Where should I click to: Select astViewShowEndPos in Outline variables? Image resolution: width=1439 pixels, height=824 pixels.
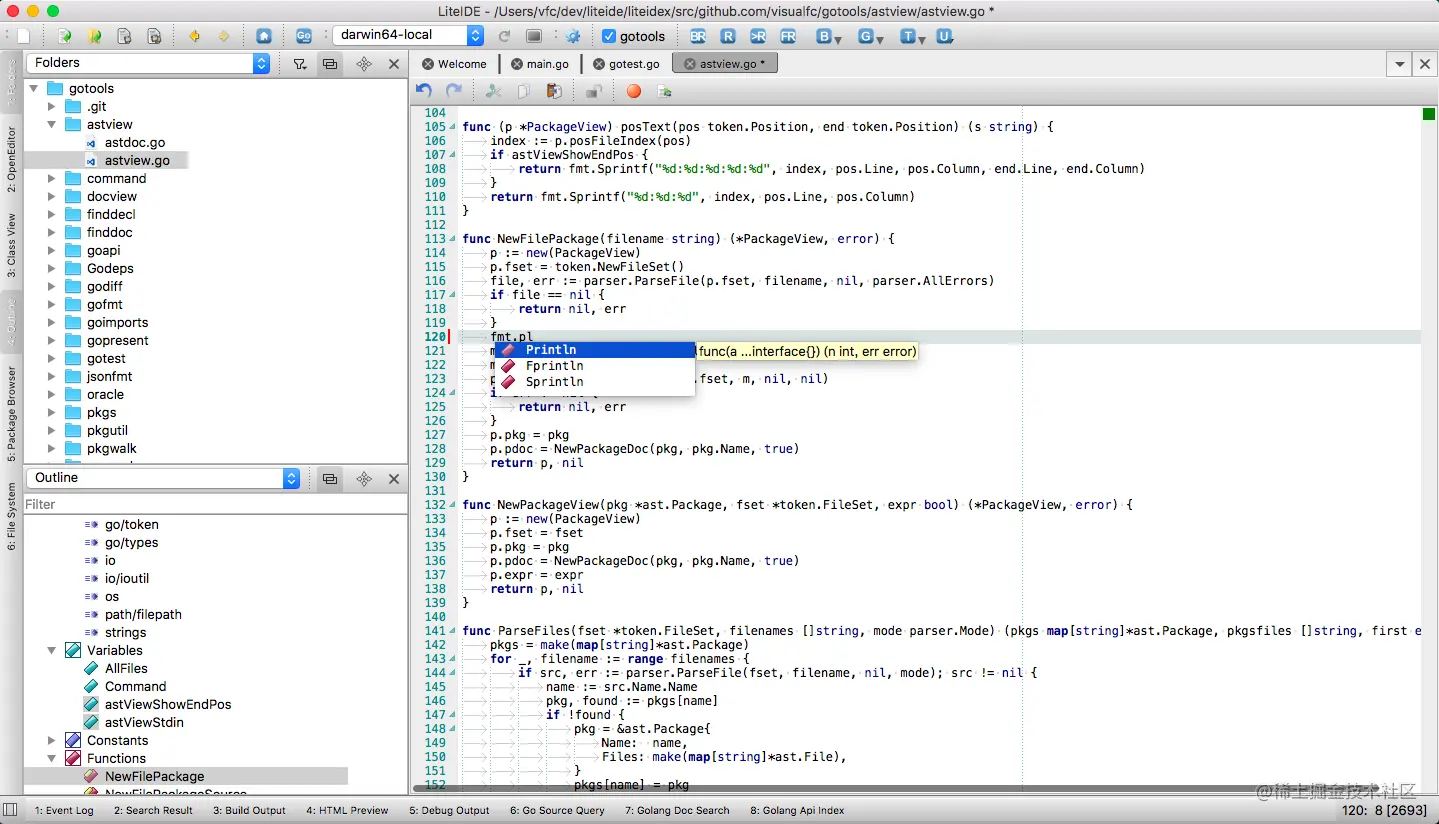(x=168, y=705)
